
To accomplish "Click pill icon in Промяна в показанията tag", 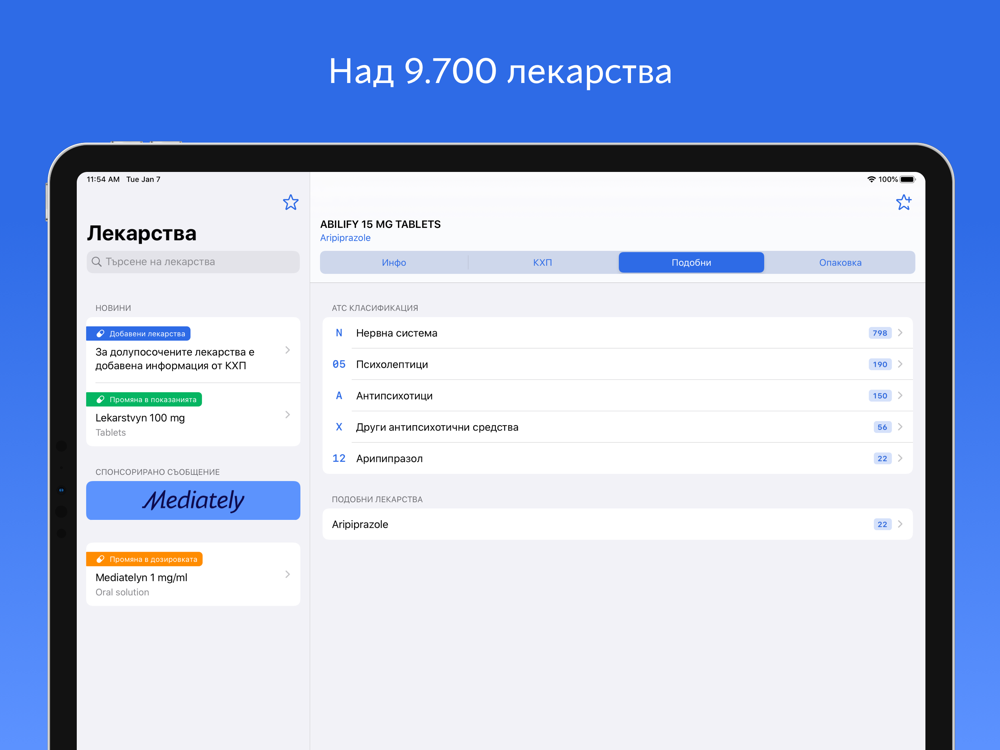I will tap(100, 399).
